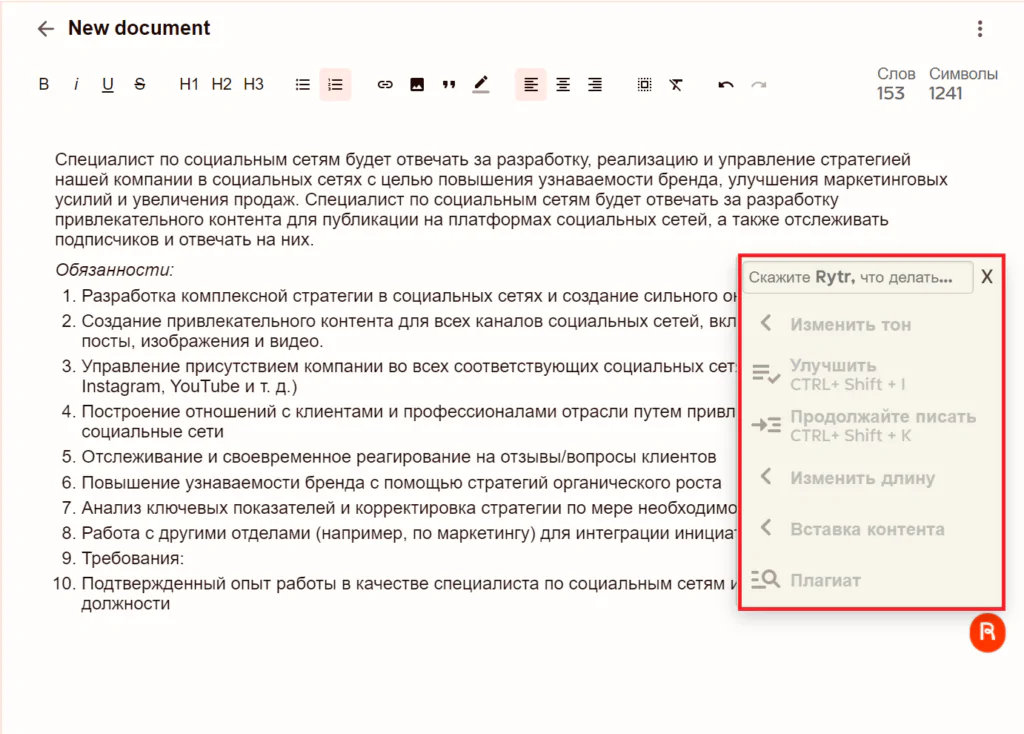This screenshot has width=1024, height=734.
Task: Apply H2 heading style
Action: [221, 84]
